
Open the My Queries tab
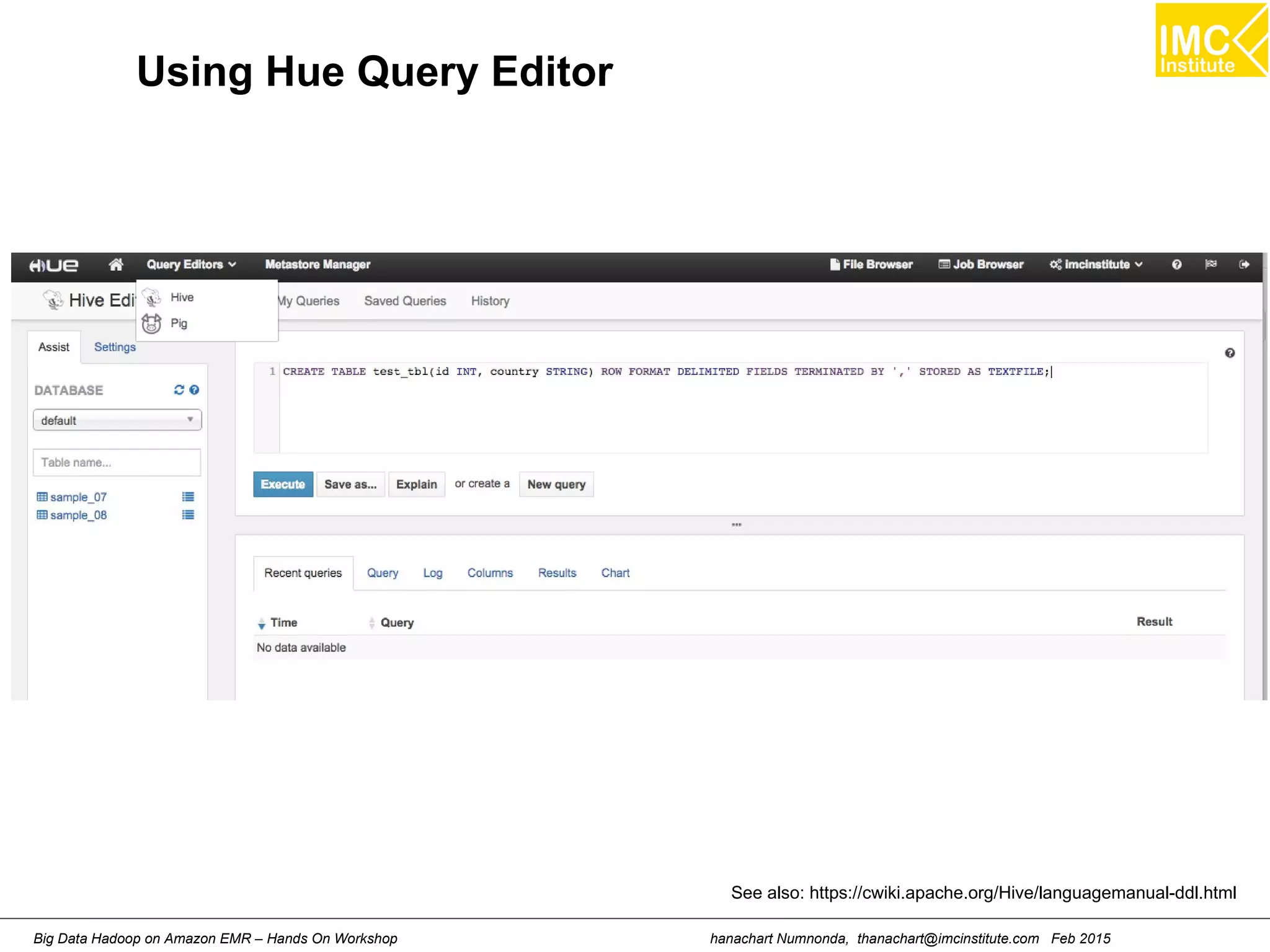coord(309,301)
